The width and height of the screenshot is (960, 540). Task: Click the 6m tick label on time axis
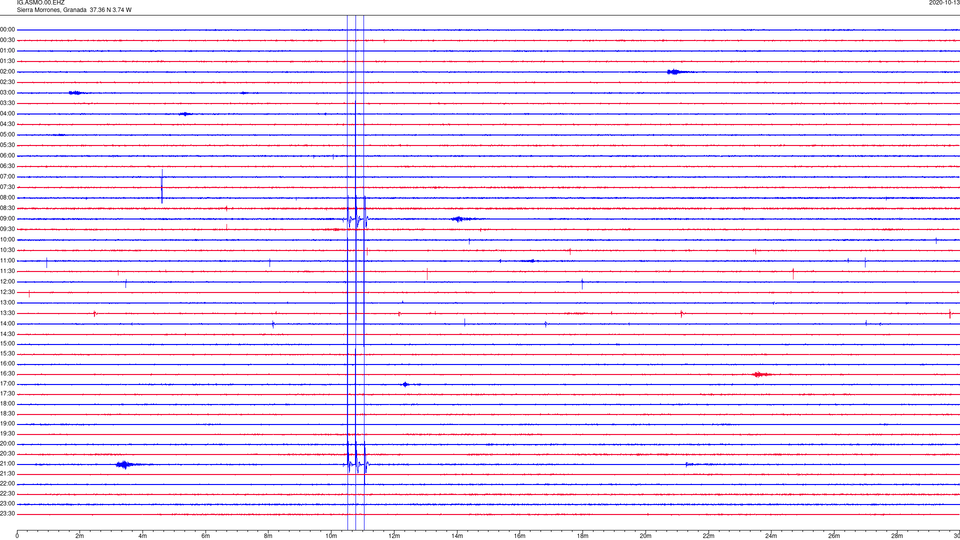coord(206,536)
